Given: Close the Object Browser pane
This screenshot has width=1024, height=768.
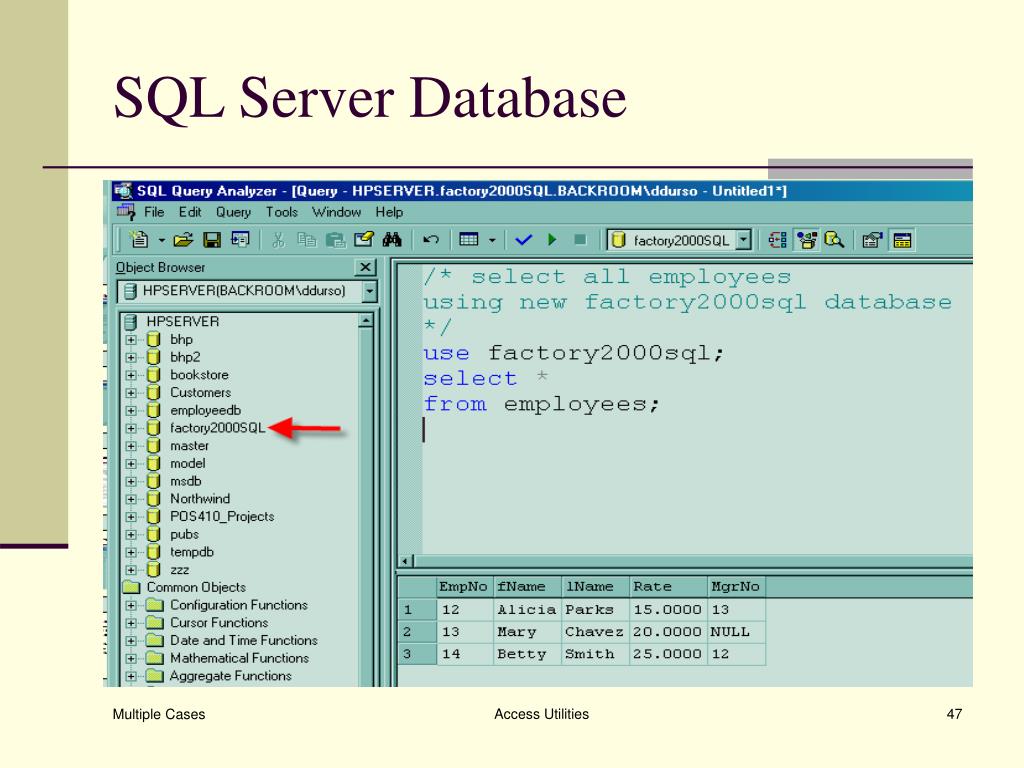Looking at the screenshot, I should tap(365, 267).
